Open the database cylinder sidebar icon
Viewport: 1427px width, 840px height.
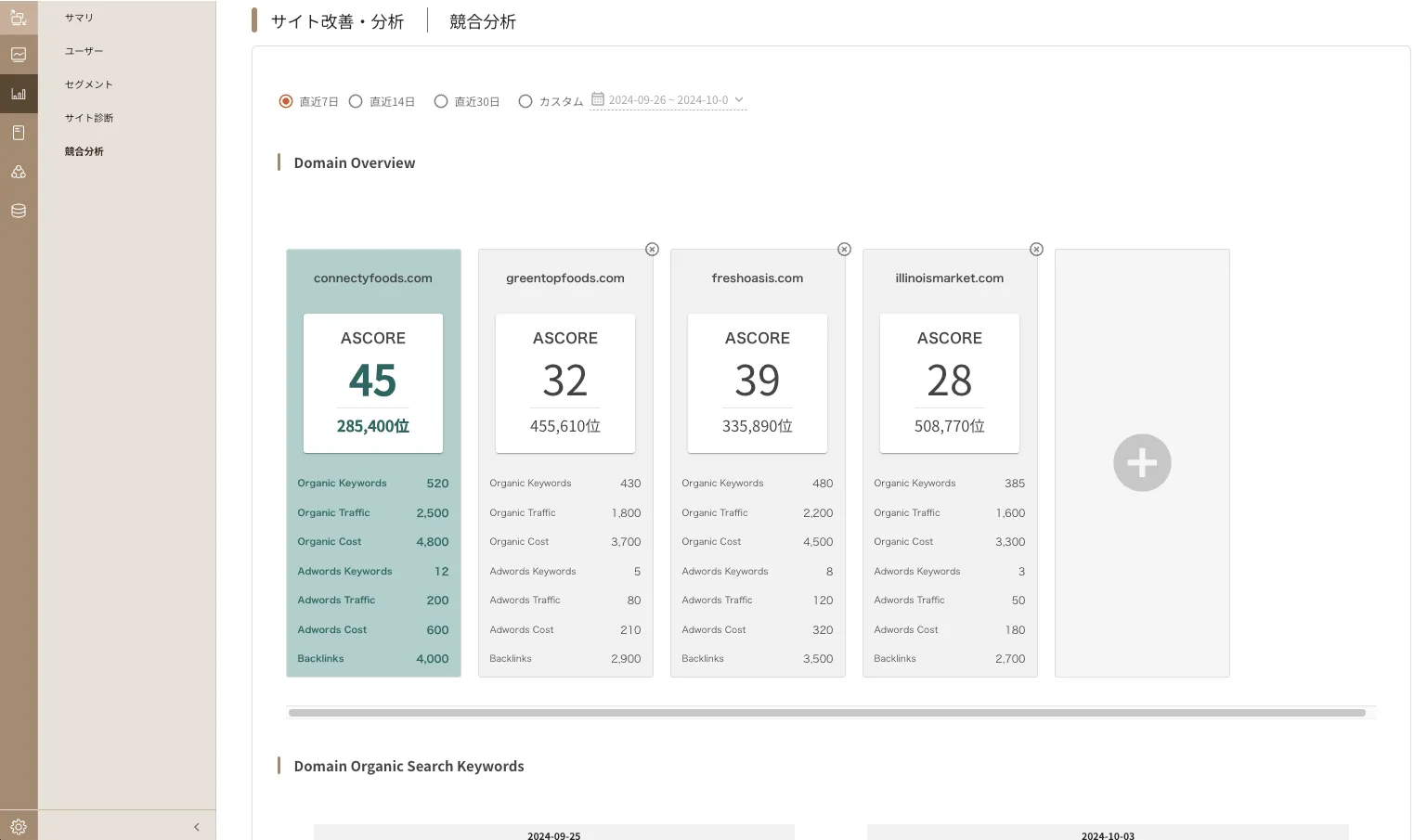point(19,211)
